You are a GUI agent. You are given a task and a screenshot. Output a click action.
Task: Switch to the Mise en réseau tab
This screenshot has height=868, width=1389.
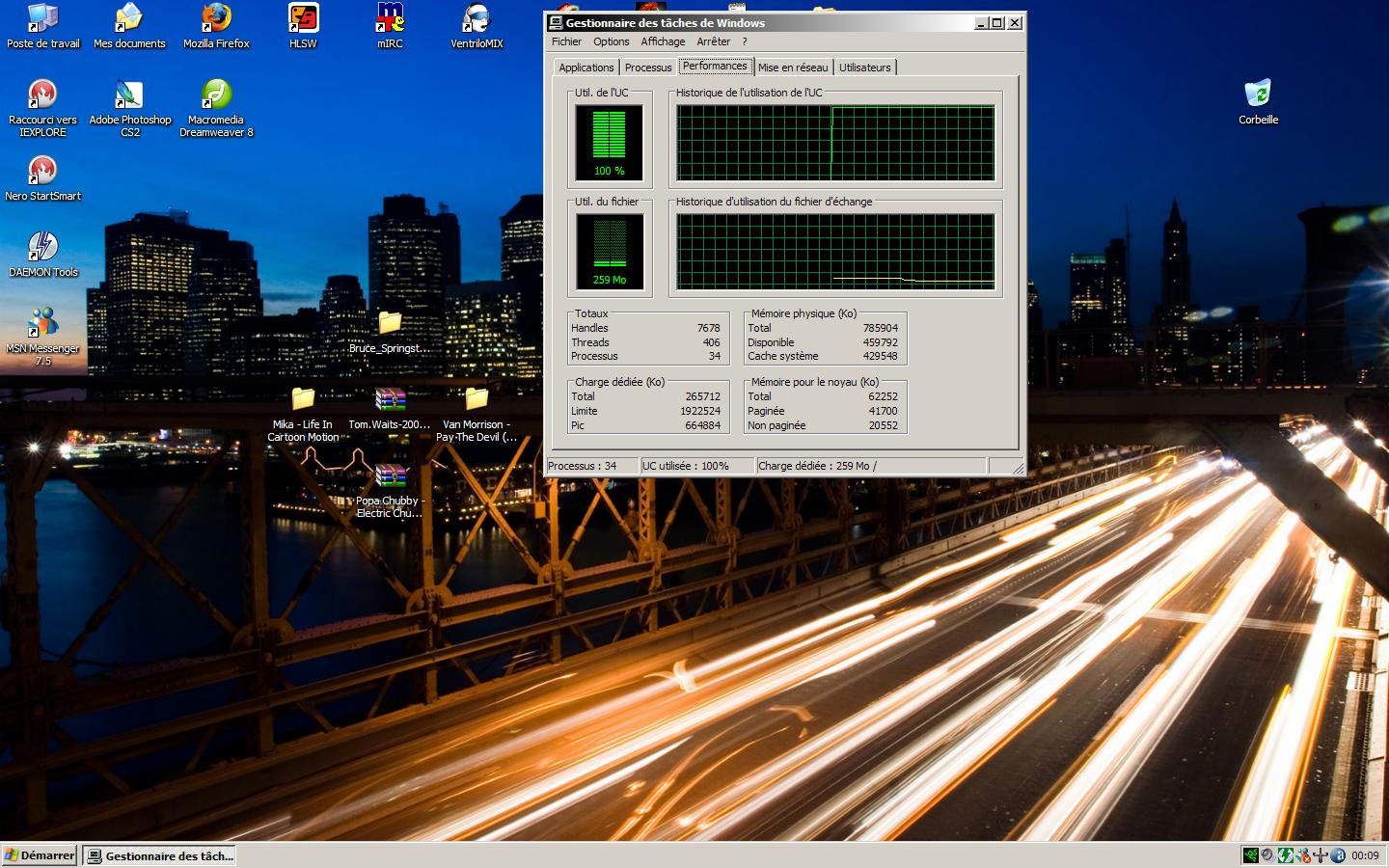pos(793,68)
